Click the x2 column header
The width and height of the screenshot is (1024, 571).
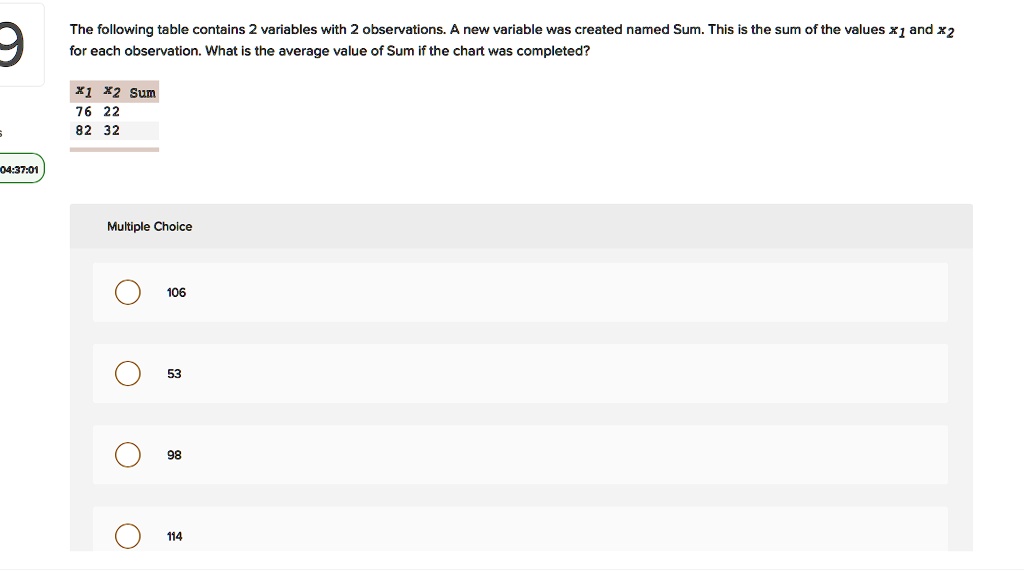click(x=111, y=92)
